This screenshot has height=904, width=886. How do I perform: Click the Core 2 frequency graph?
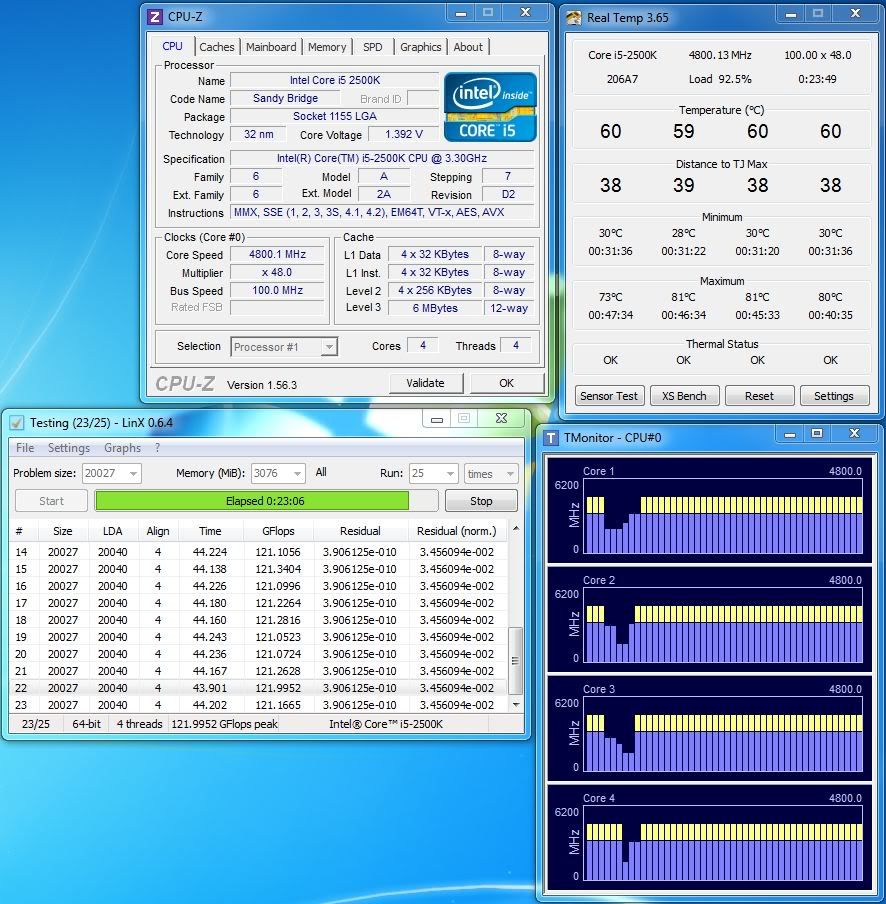[x=723, y=627]
